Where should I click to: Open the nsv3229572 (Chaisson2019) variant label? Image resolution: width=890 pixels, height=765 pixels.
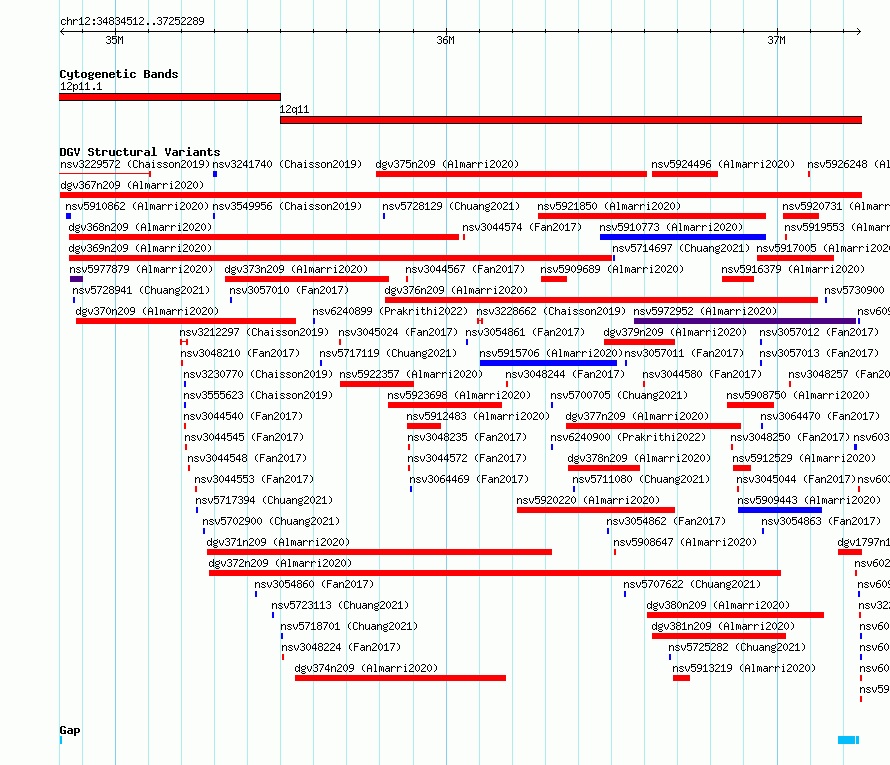click(135, 164)
